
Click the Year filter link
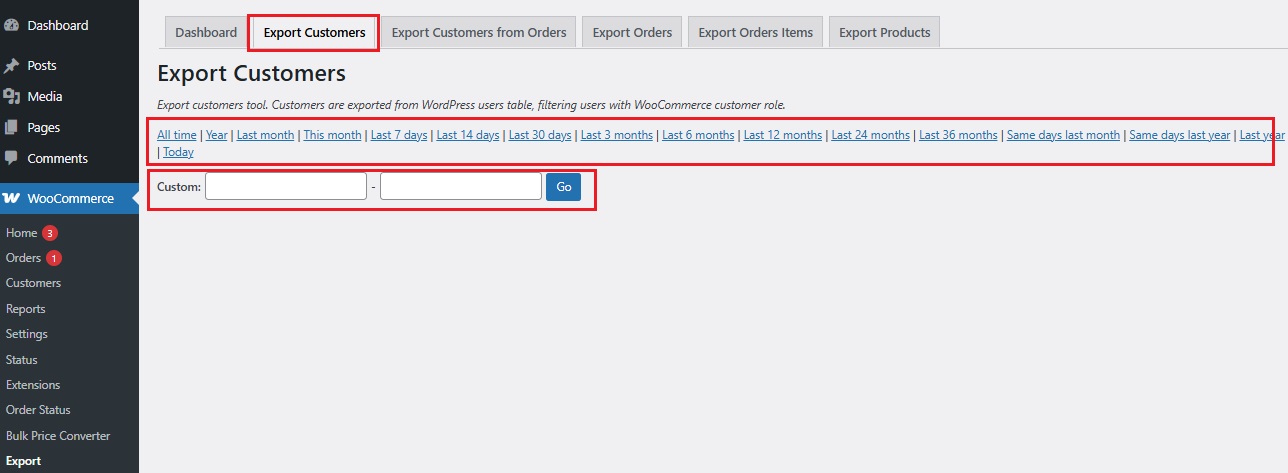[x=217, y=135]
